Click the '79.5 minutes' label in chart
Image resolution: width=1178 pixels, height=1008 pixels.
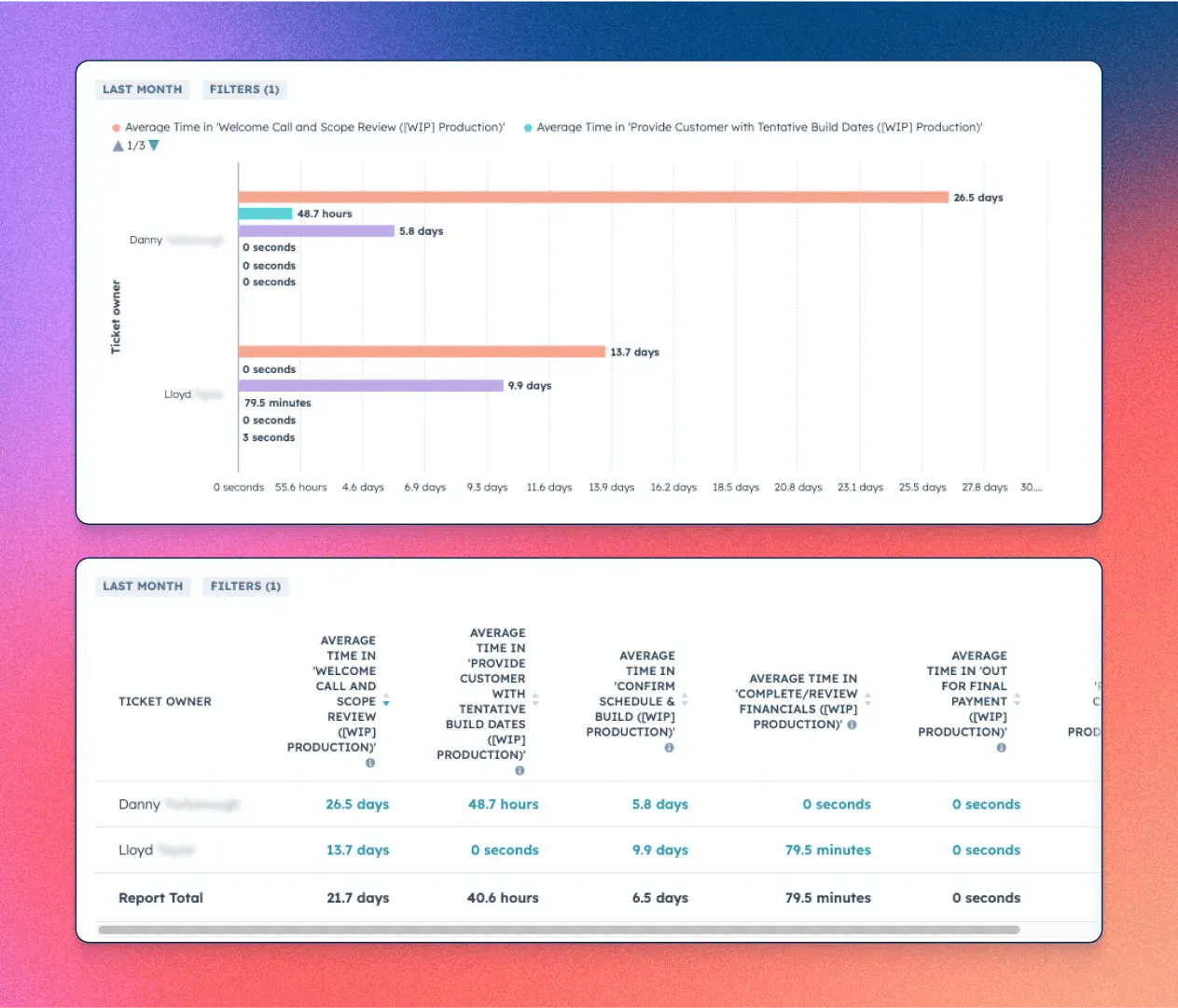(278, 403)
